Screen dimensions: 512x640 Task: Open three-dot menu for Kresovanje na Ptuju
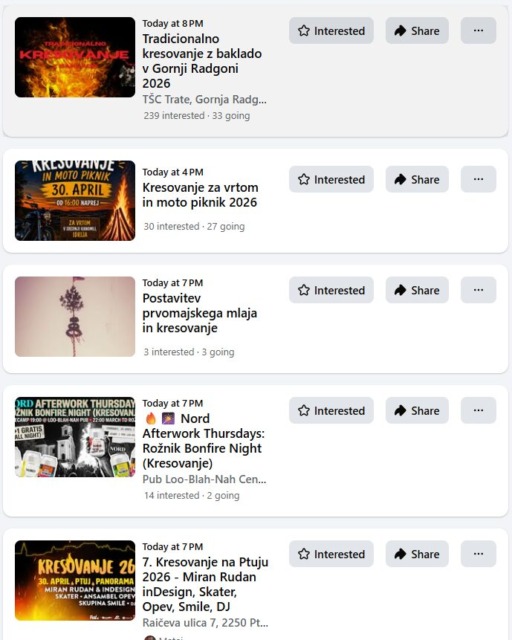(479, 554)
